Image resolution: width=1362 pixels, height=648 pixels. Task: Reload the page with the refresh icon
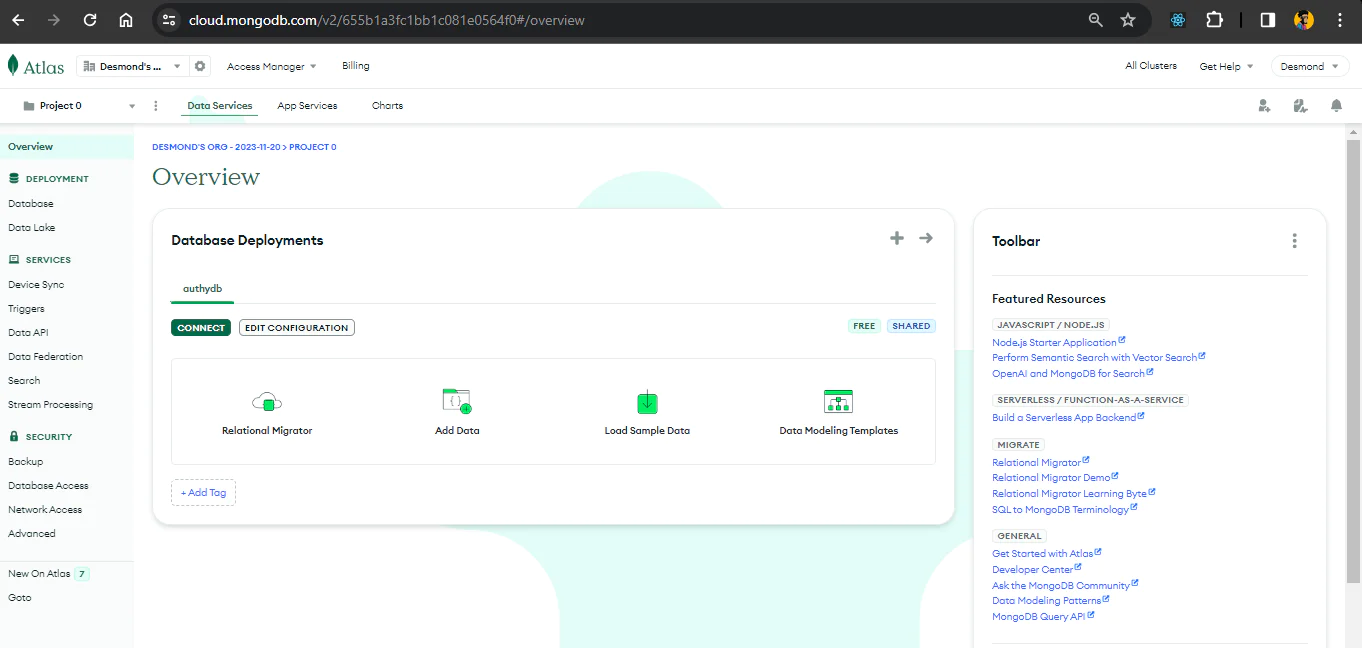pos(90,20)
